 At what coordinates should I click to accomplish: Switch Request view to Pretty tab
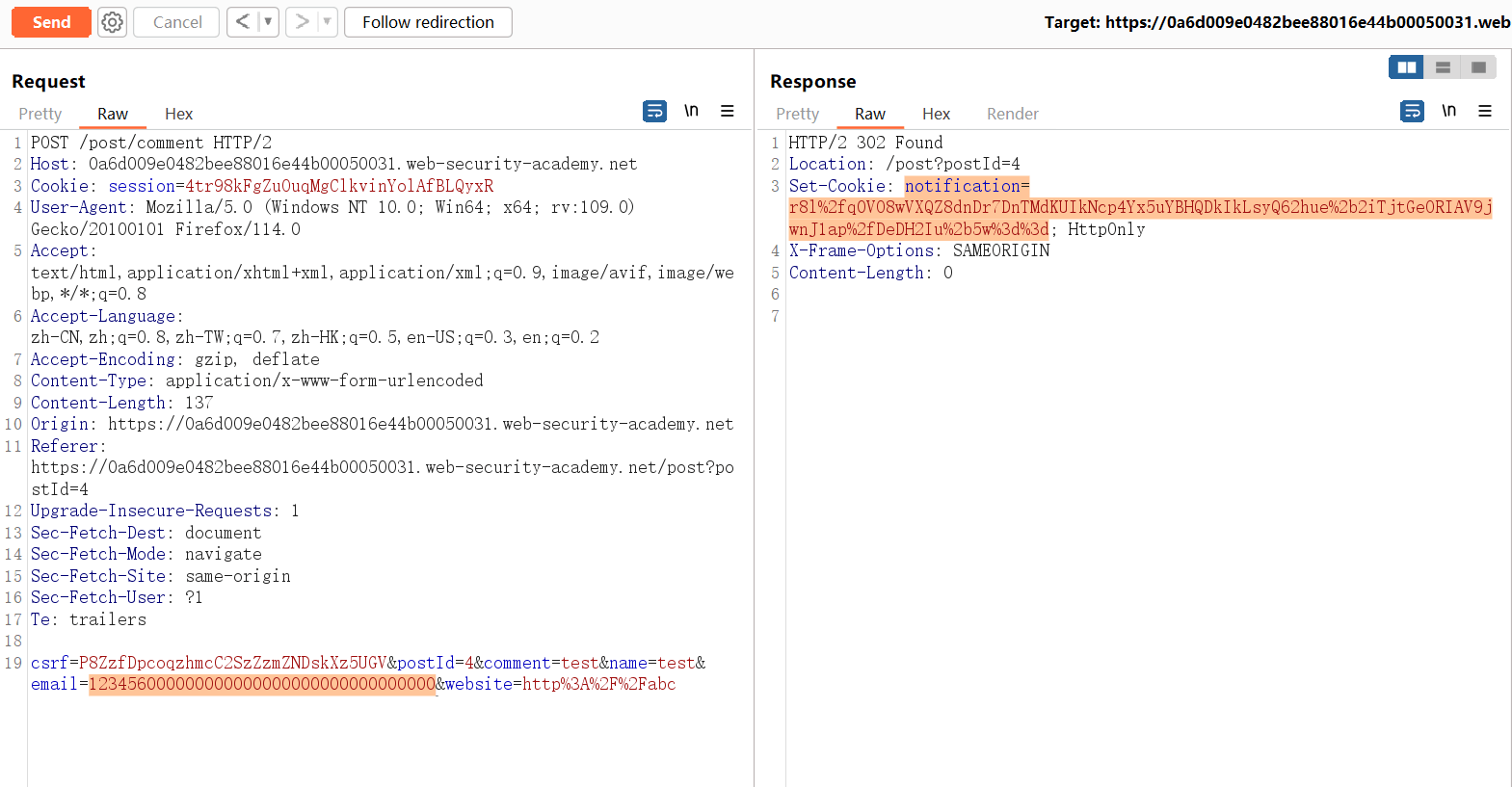[40, 114]
